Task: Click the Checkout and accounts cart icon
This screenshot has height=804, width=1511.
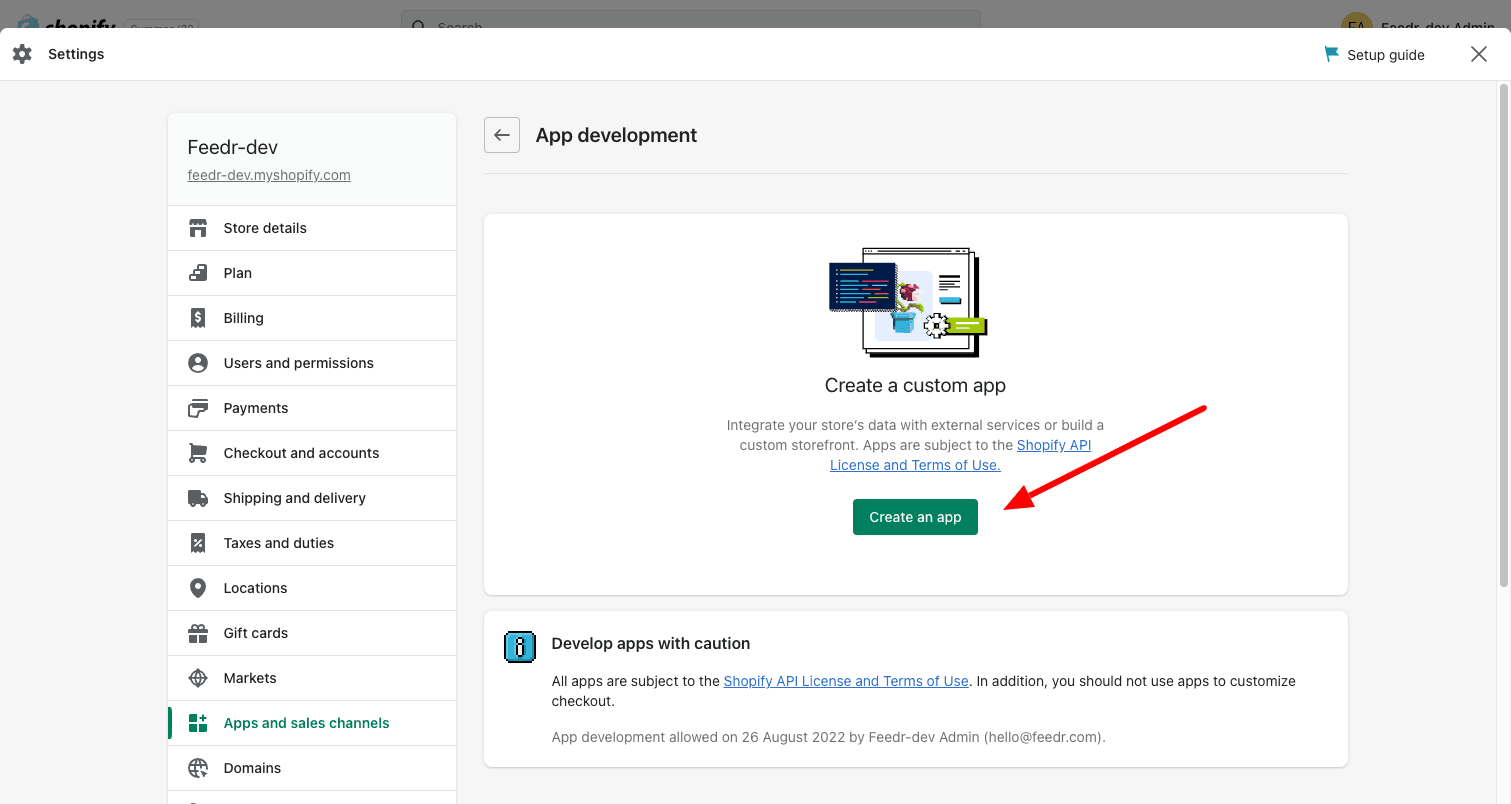Action: click(198, 453)
